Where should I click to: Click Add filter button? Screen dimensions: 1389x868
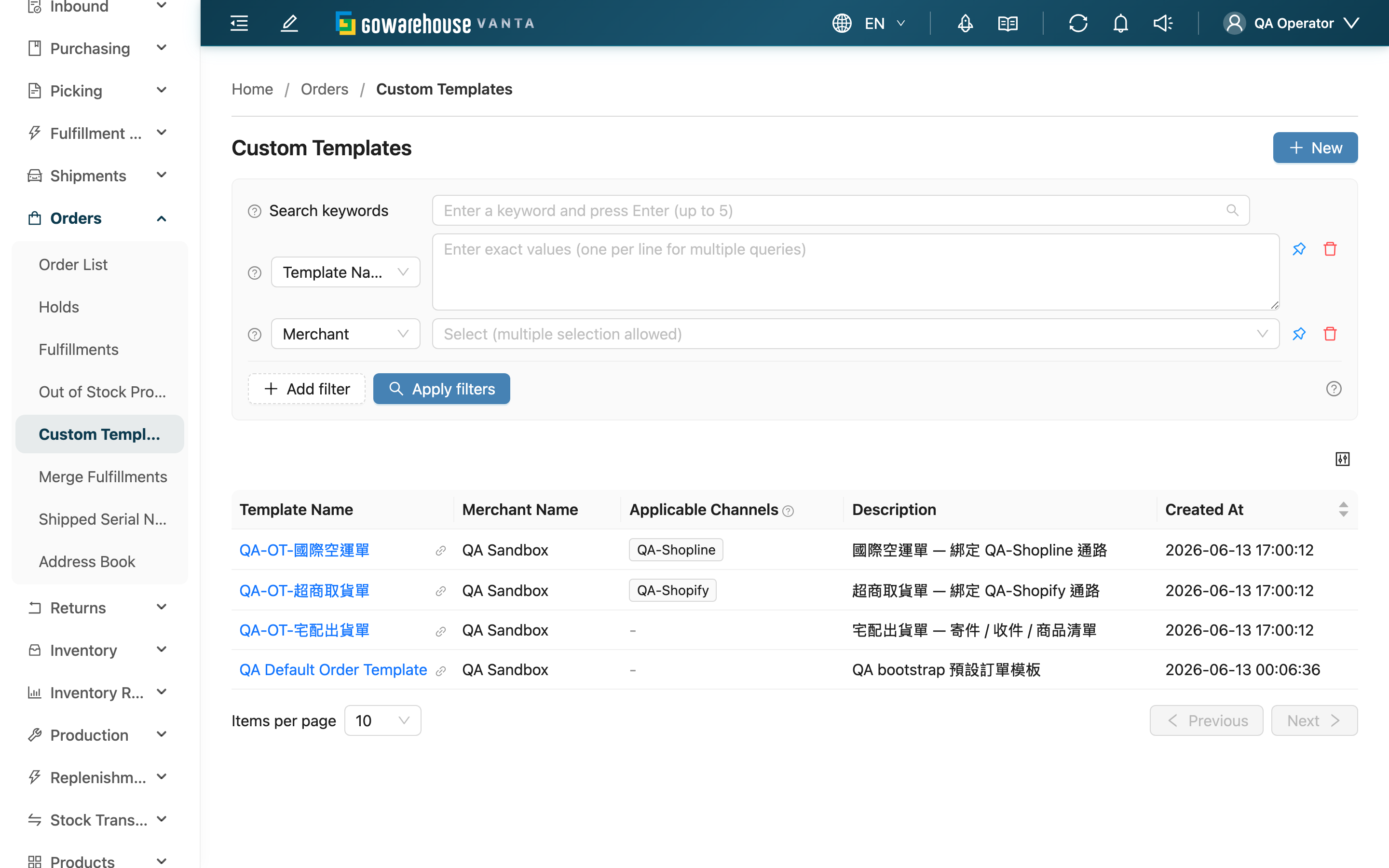(x=307, y=389)
